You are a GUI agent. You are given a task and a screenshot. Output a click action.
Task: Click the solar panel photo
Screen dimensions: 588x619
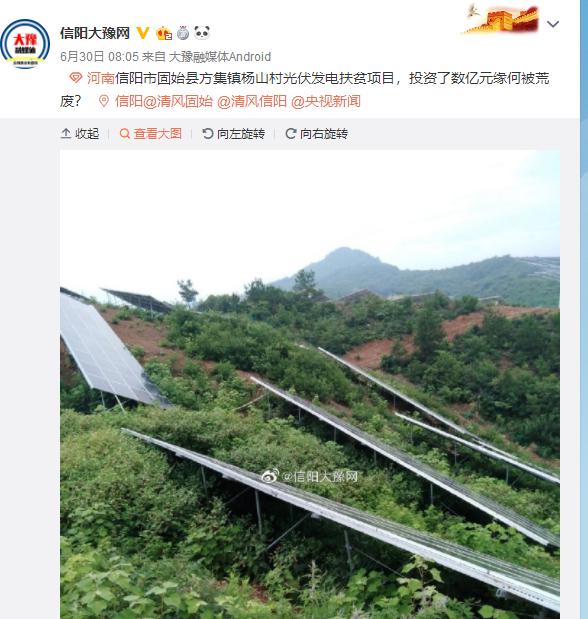pyautogui.click(x=310, y=384)
